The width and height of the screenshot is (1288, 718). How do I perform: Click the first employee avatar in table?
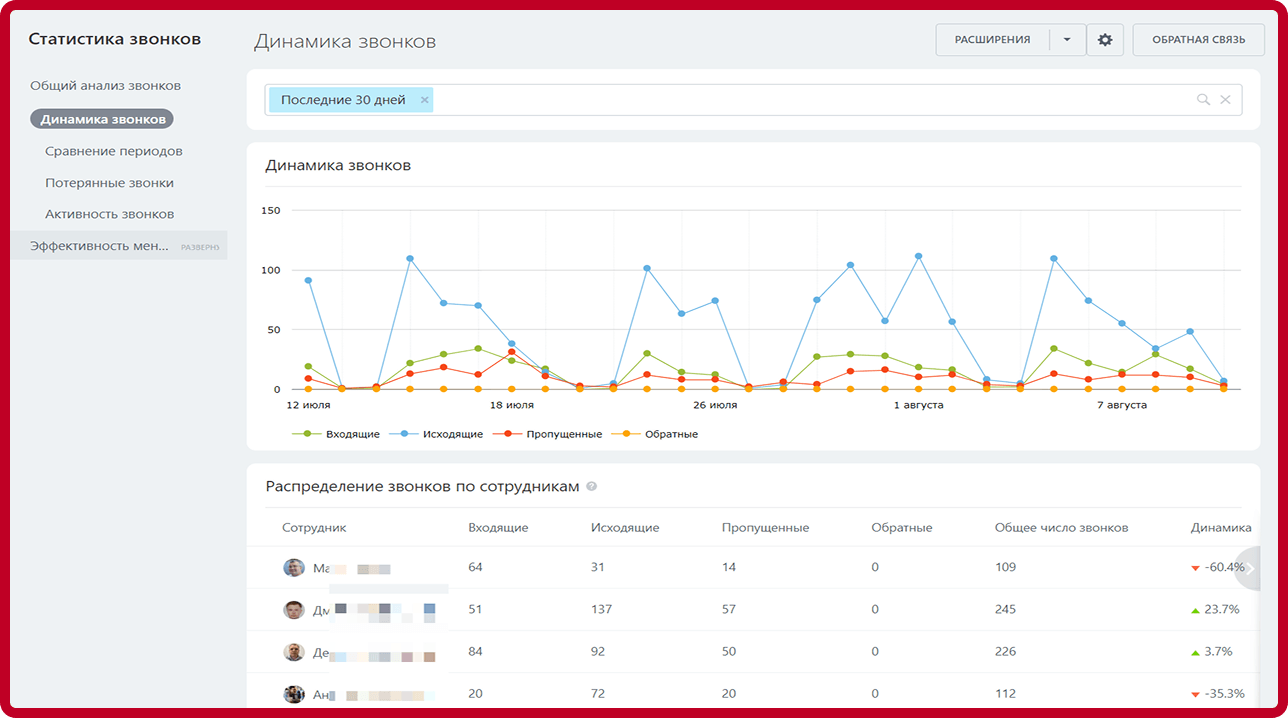coord(293,568)
